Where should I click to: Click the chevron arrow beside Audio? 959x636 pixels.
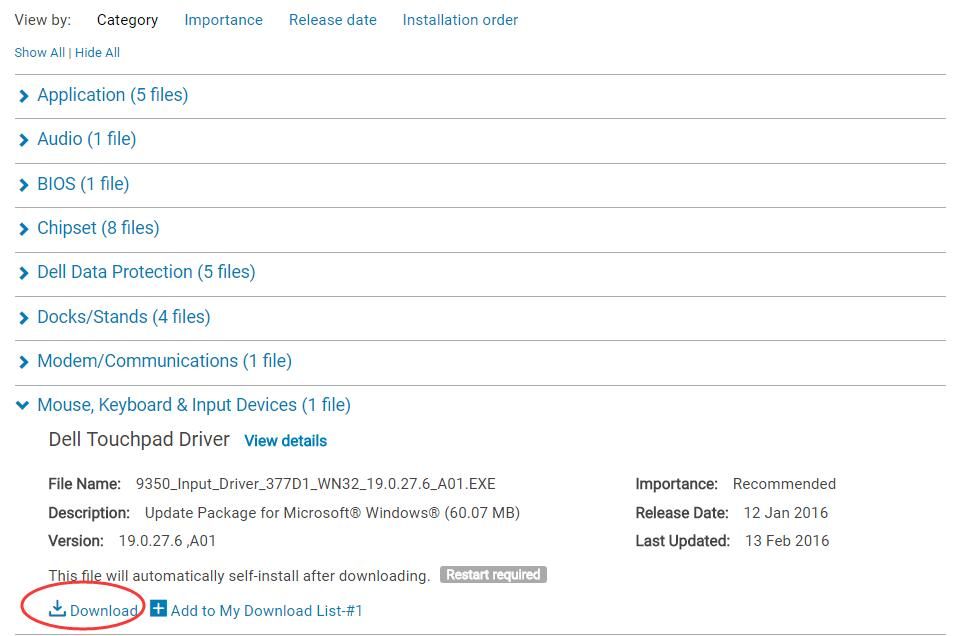(24, 140)
